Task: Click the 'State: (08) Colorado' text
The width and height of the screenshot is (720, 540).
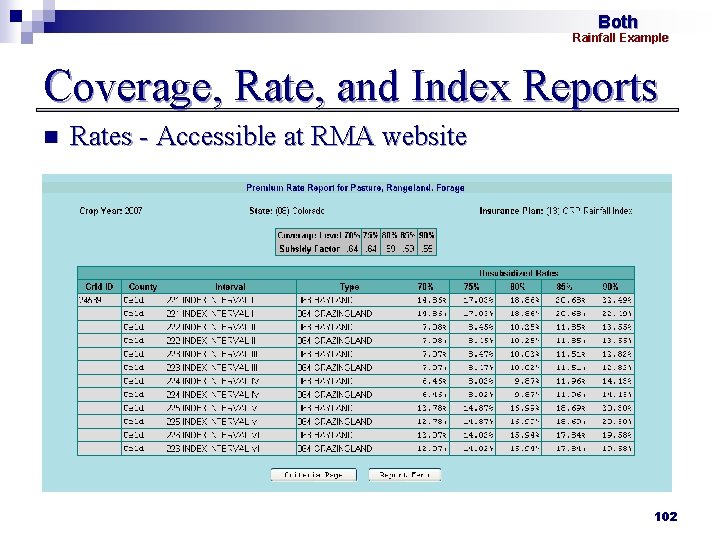Action: (x=287, y=211)
